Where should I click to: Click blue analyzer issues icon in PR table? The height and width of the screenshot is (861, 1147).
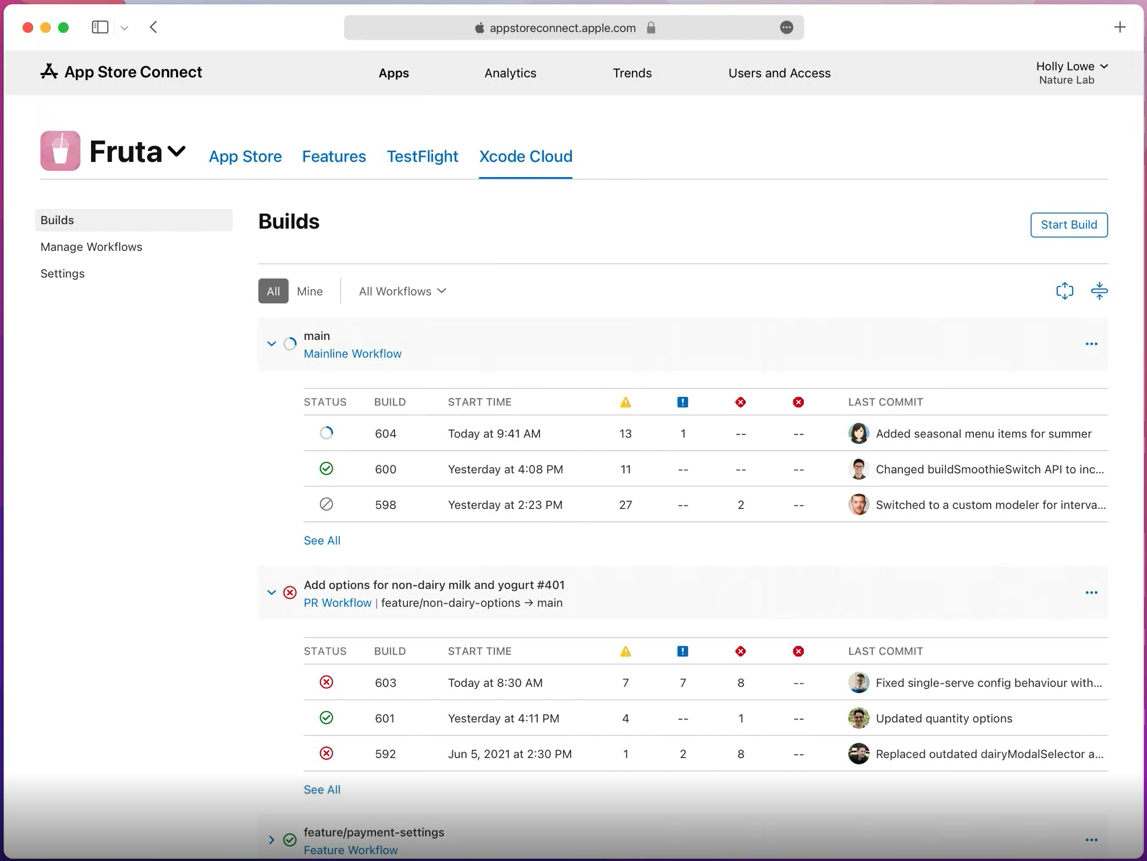(x=682, y=651)
